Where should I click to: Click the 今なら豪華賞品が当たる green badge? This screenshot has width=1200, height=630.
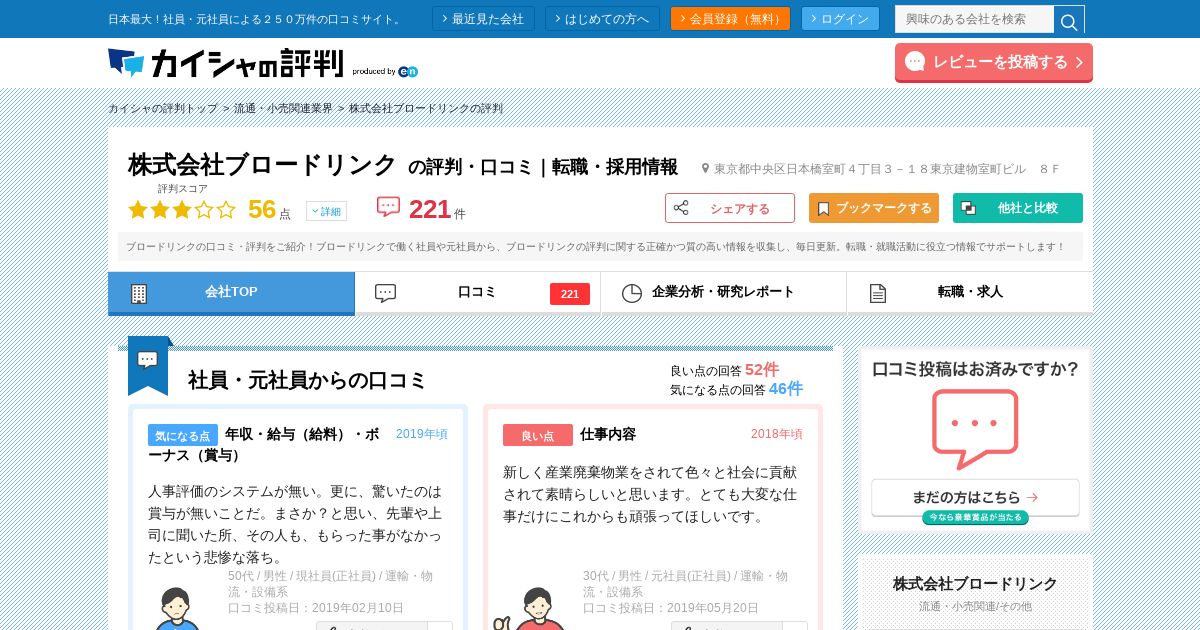[x=975, y=517]
